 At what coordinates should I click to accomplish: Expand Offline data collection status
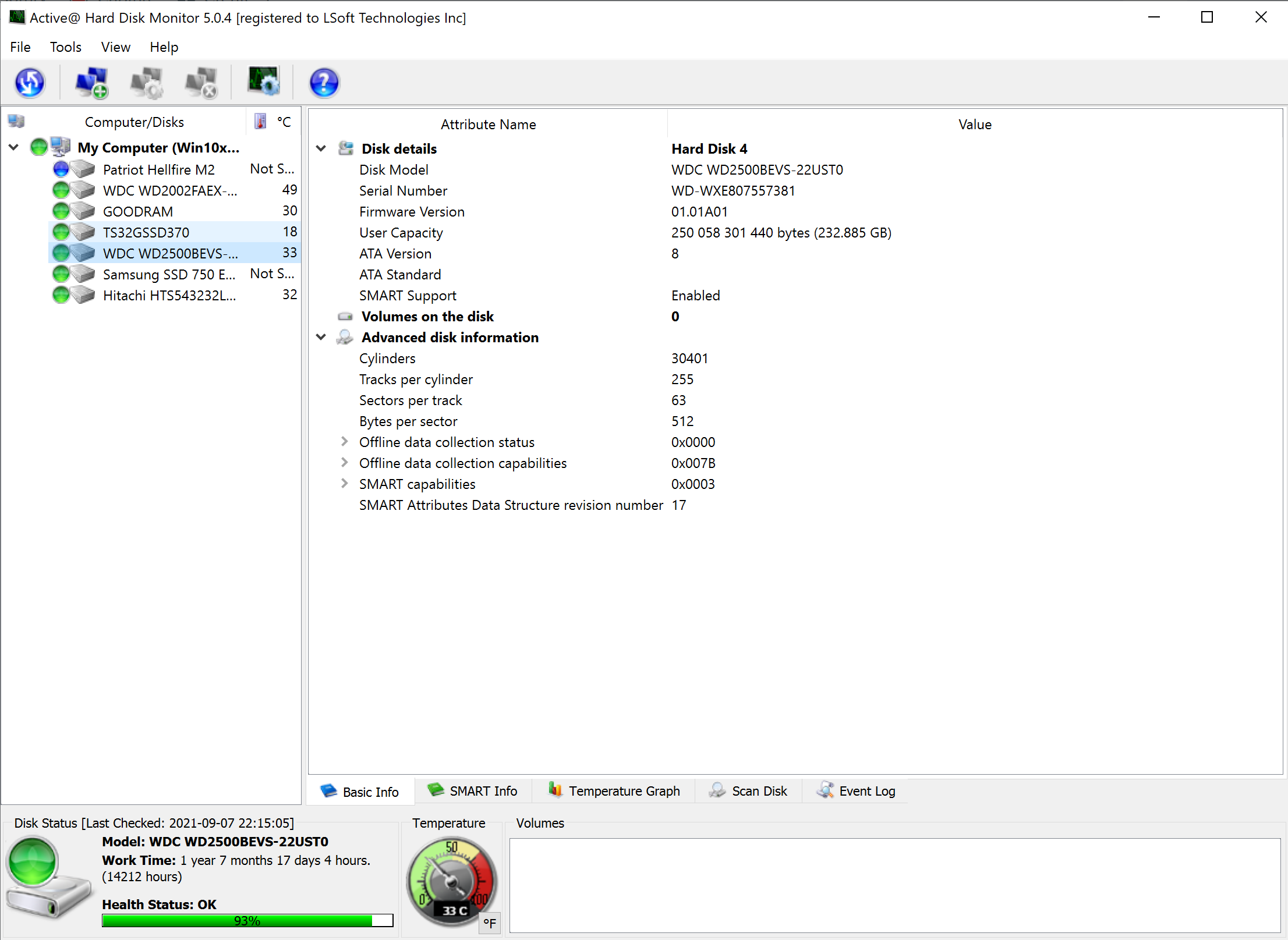coord(345,442)
